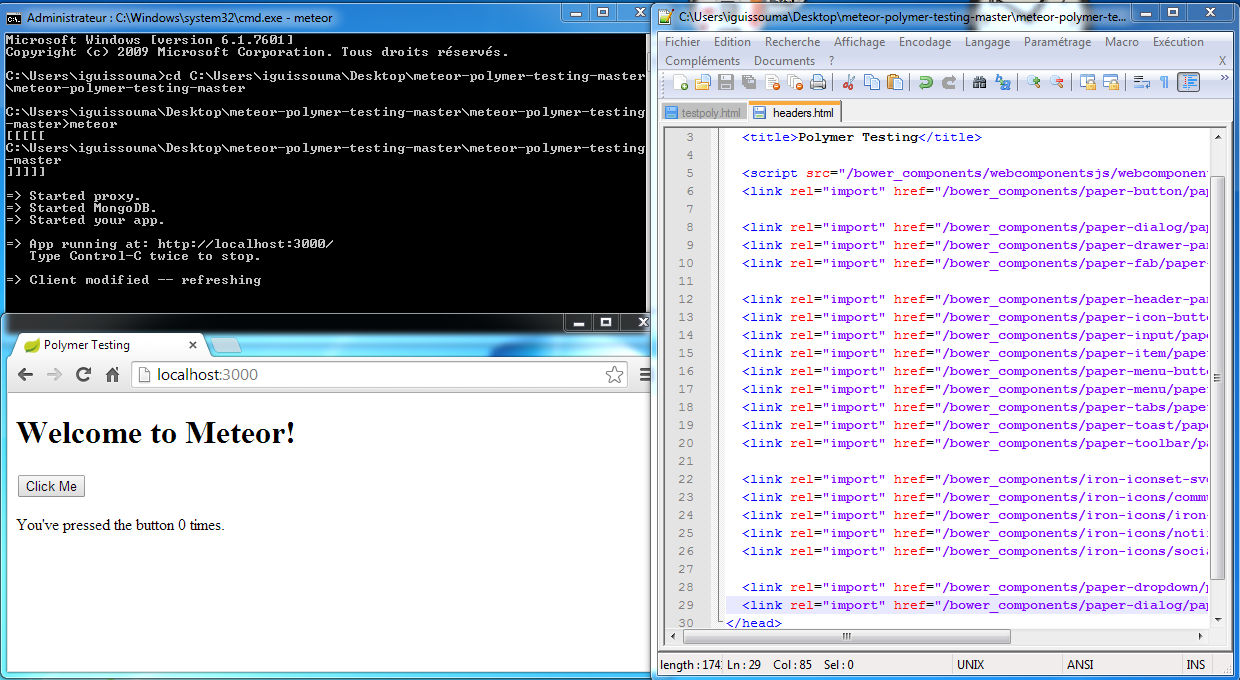Click the Paste icon in Notepad++ toolbar
Viewport: 1240px width, 680px height.
pos(895,82)
